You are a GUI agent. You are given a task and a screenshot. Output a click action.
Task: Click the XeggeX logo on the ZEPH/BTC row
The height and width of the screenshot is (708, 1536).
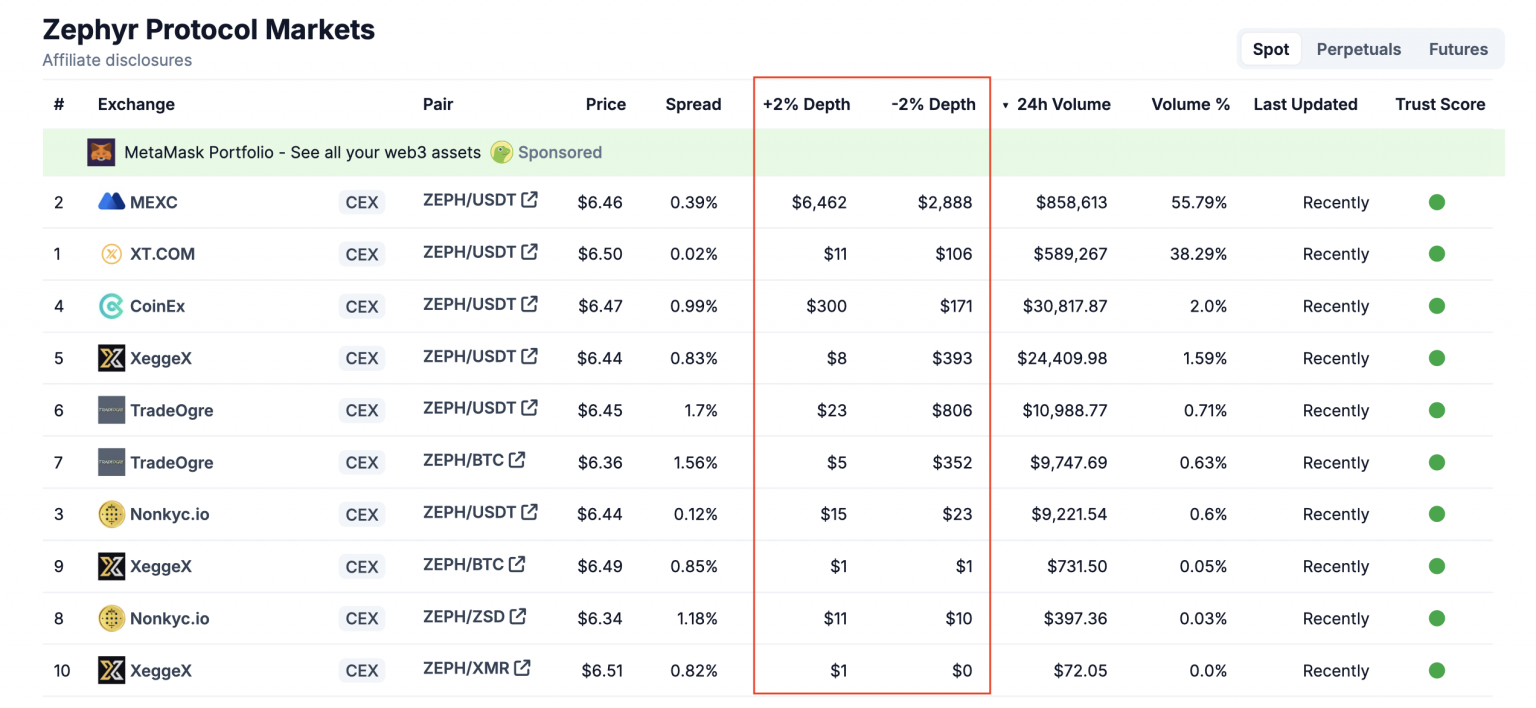click(110, 566)
